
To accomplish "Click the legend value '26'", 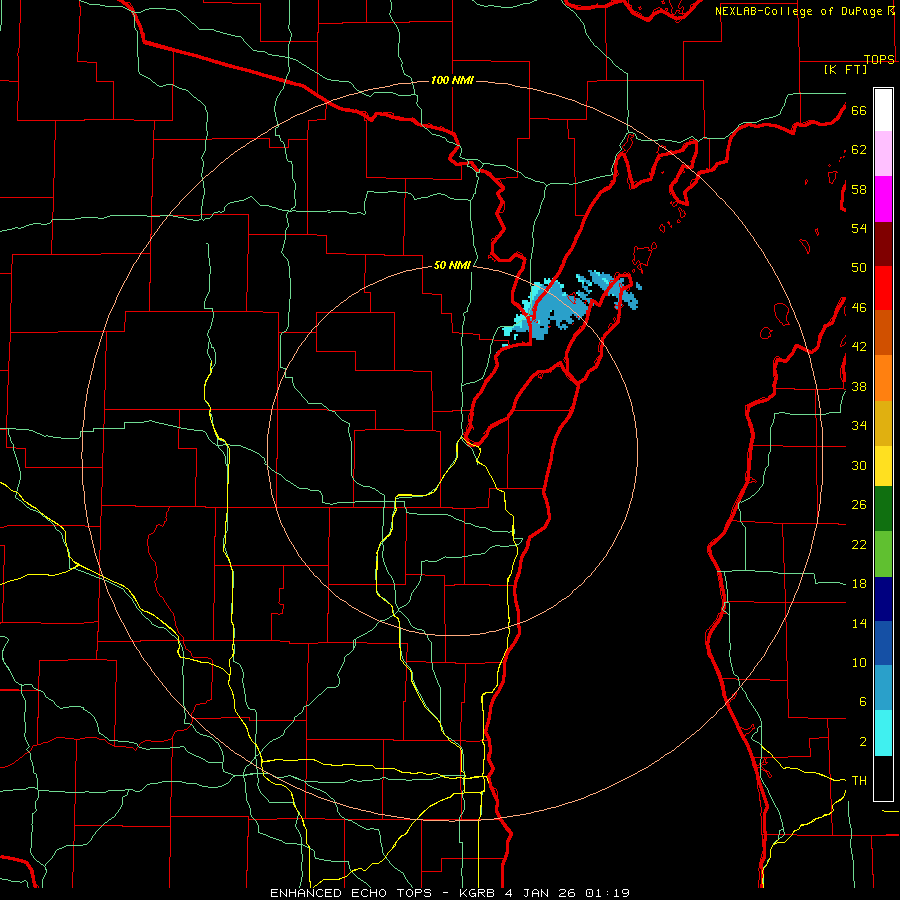I will [x=859, y=505].
